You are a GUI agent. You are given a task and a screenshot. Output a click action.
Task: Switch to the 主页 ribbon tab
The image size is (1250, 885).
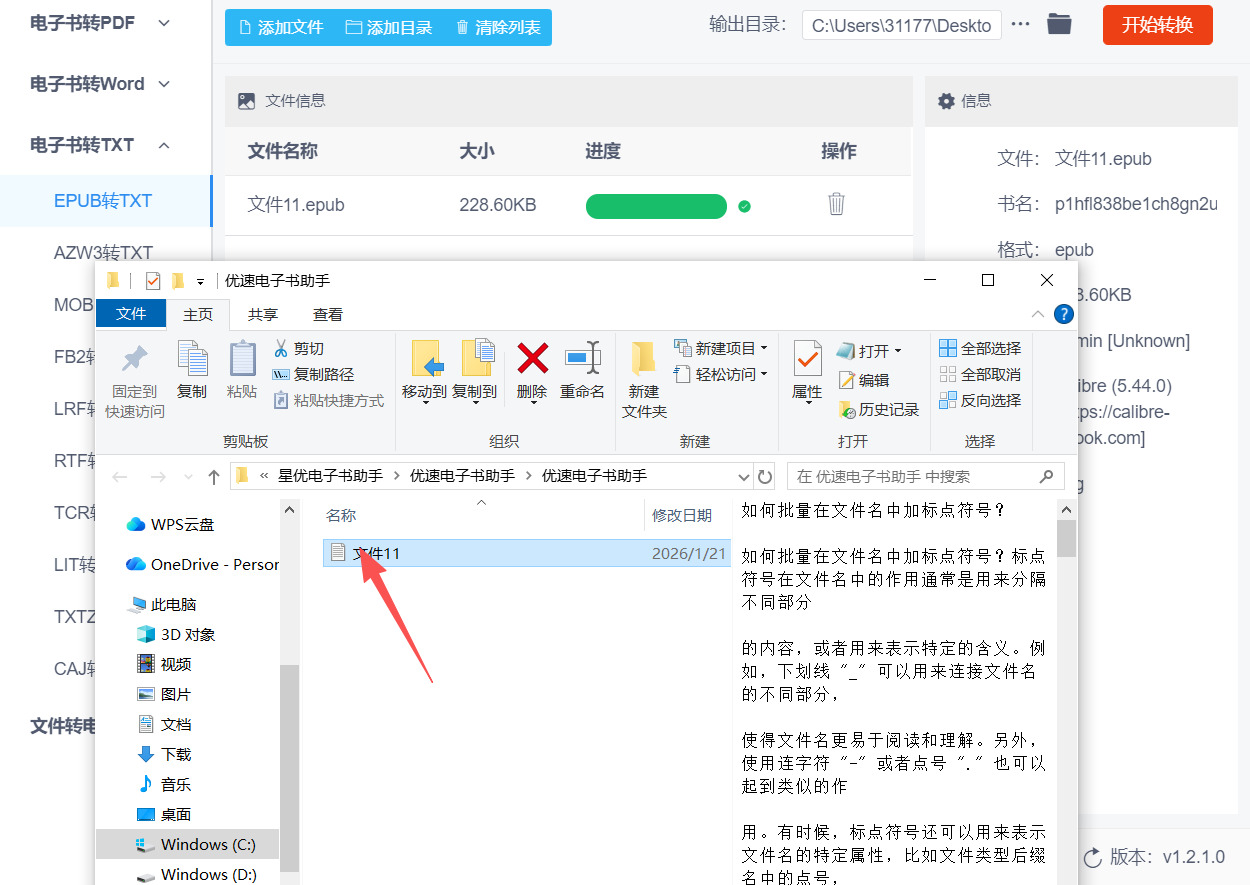pyautogui.click(x=198, y=314)
